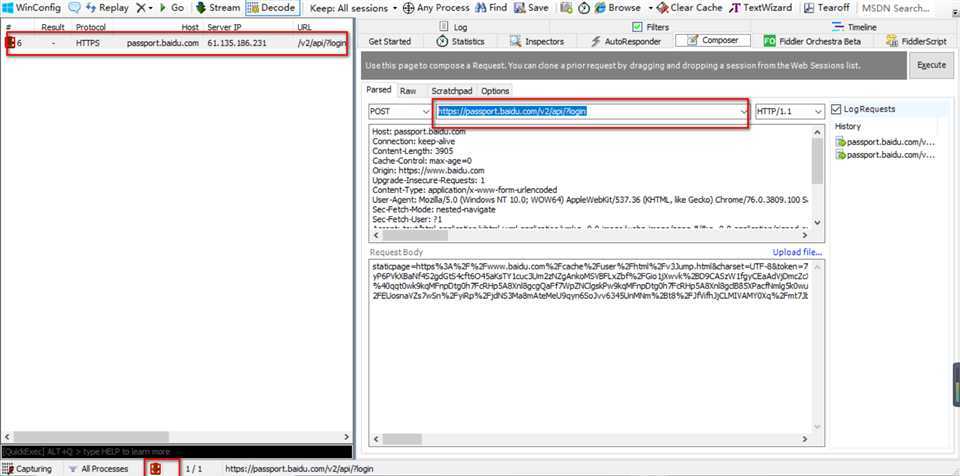The width and height of the screenshot is (960, 476).
Task: Click the Execute button
Action: point(931,65)
